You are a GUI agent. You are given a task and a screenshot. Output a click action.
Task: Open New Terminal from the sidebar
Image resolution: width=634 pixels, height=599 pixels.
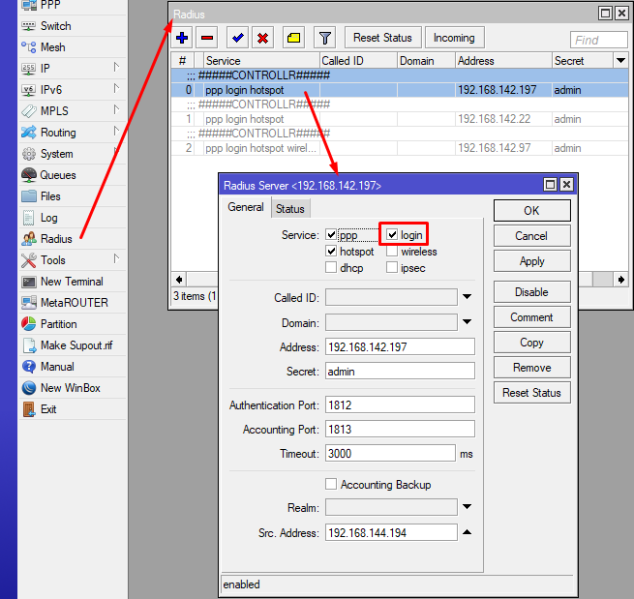71,282
